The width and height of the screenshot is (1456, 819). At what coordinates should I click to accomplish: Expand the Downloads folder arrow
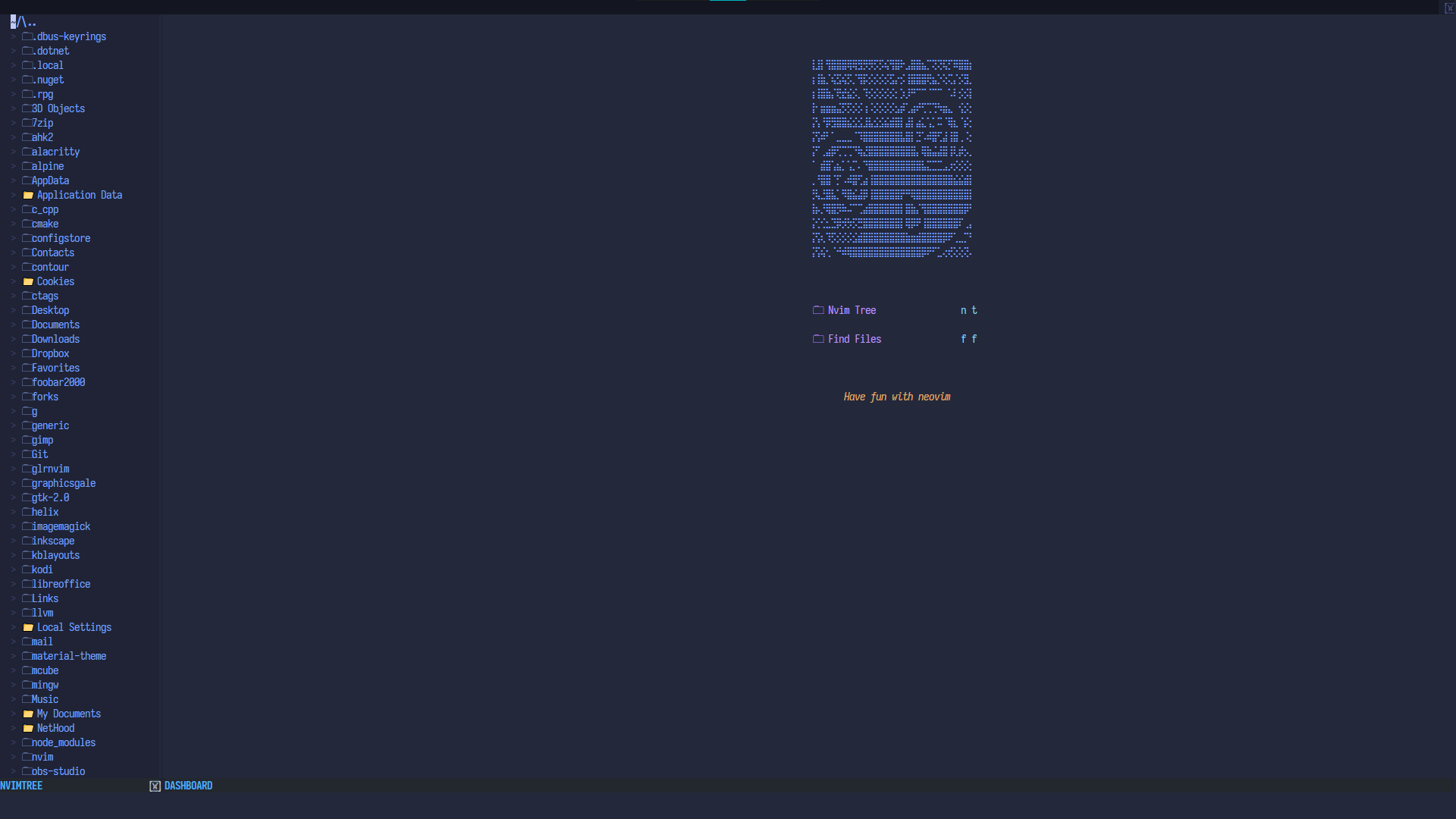coord(13,340)
